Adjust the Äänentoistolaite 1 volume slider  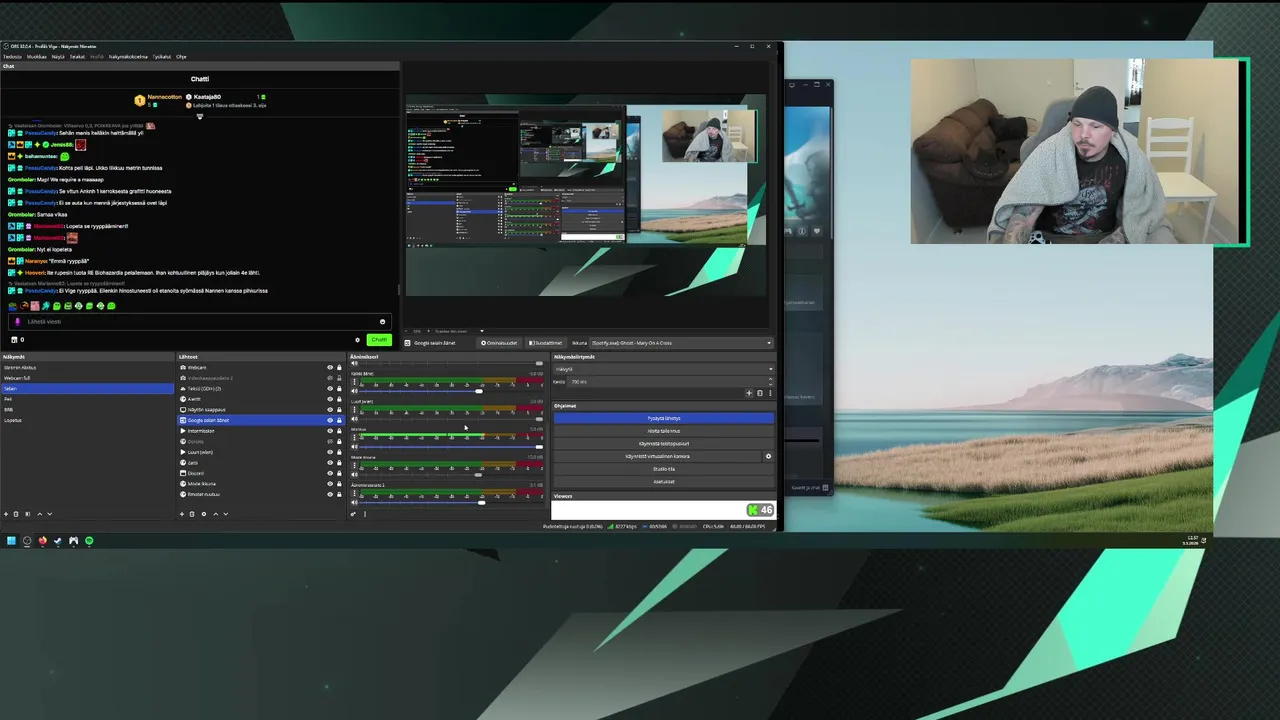[x=451, y=503]
